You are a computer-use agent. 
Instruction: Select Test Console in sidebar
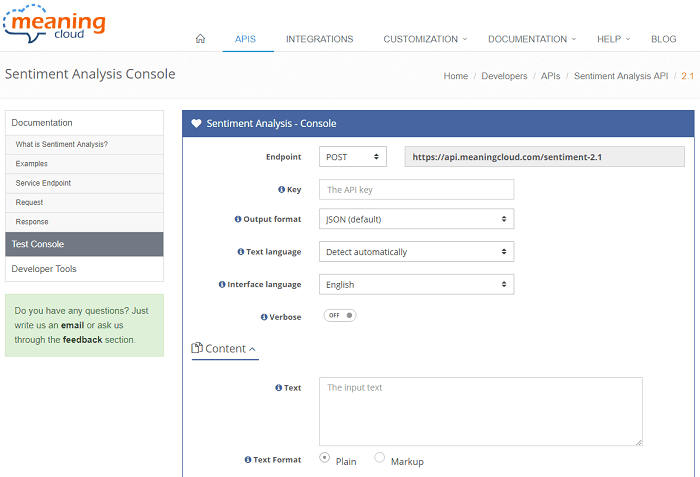[84, 244]
